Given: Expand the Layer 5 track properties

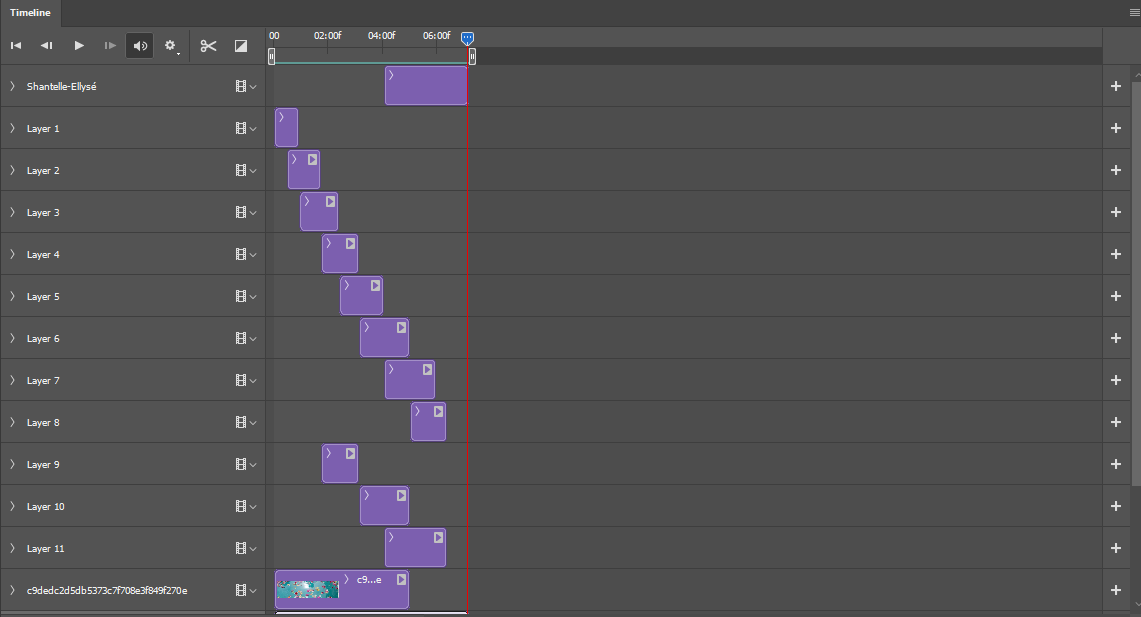Looking at the screenshot, I should (12, 297).
